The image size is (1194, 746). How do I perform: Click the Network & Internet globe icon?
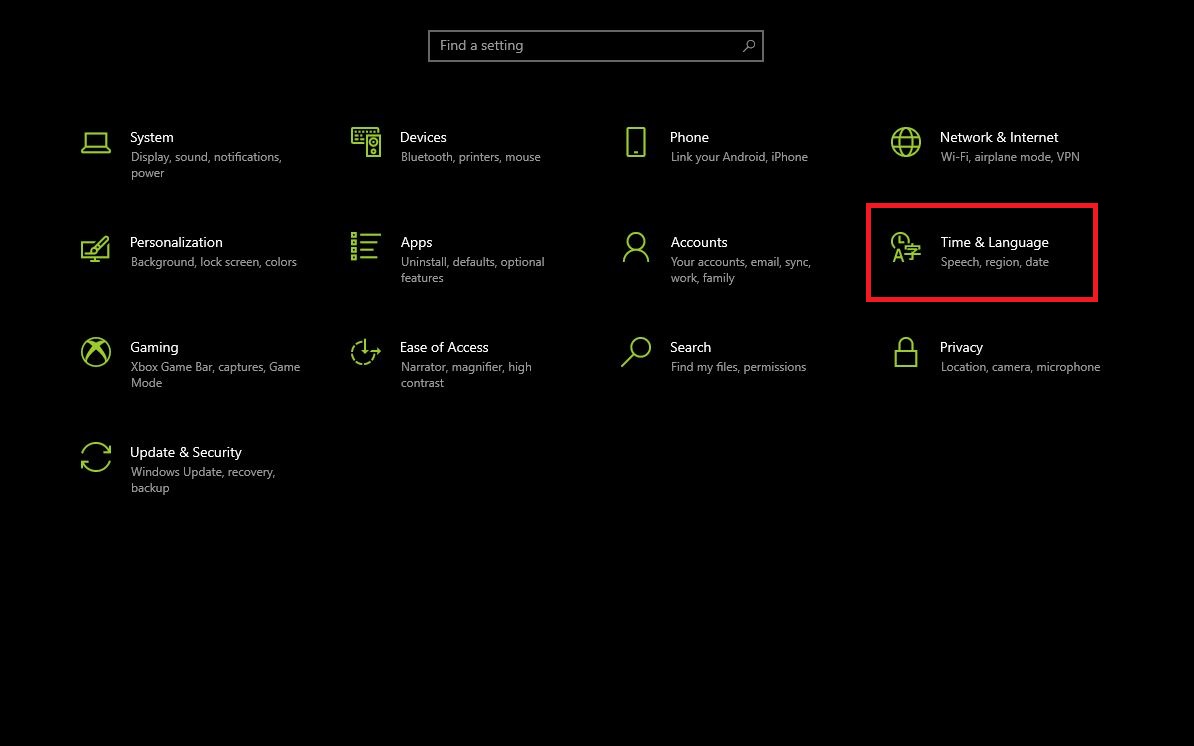(x=905, y=142)
